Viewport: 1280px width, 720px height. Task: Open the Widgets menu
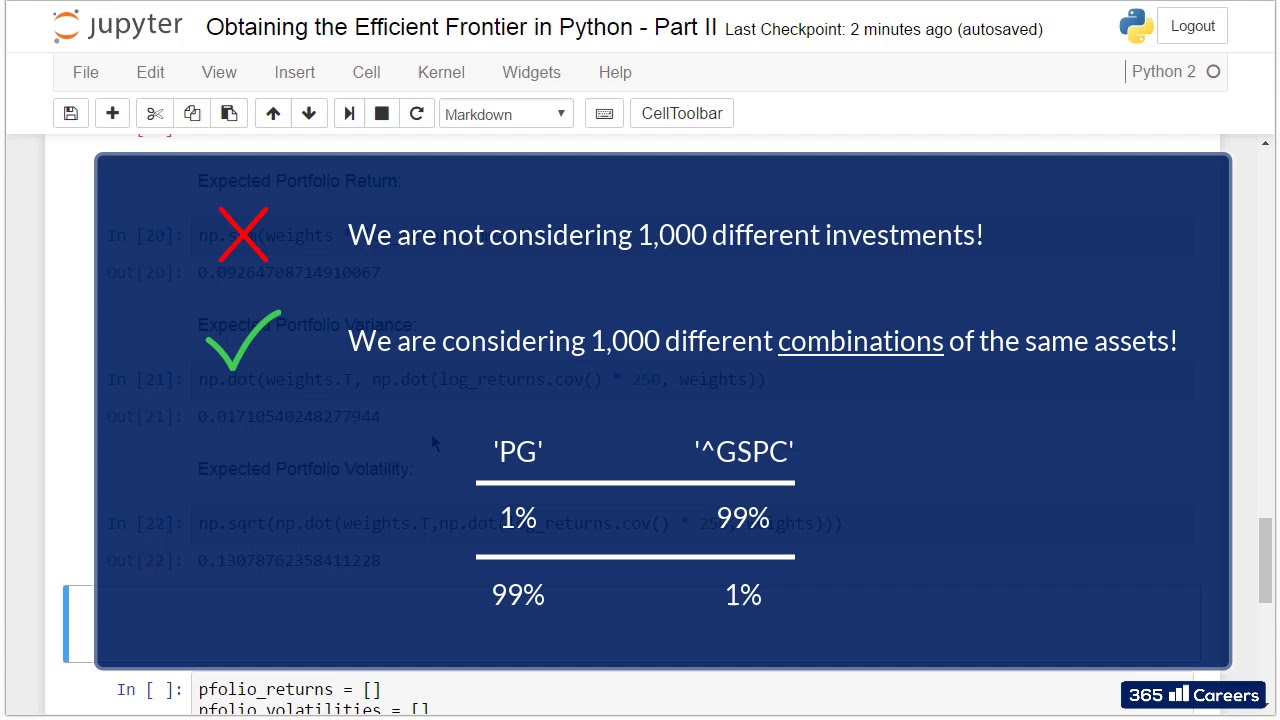coord(531,72)
